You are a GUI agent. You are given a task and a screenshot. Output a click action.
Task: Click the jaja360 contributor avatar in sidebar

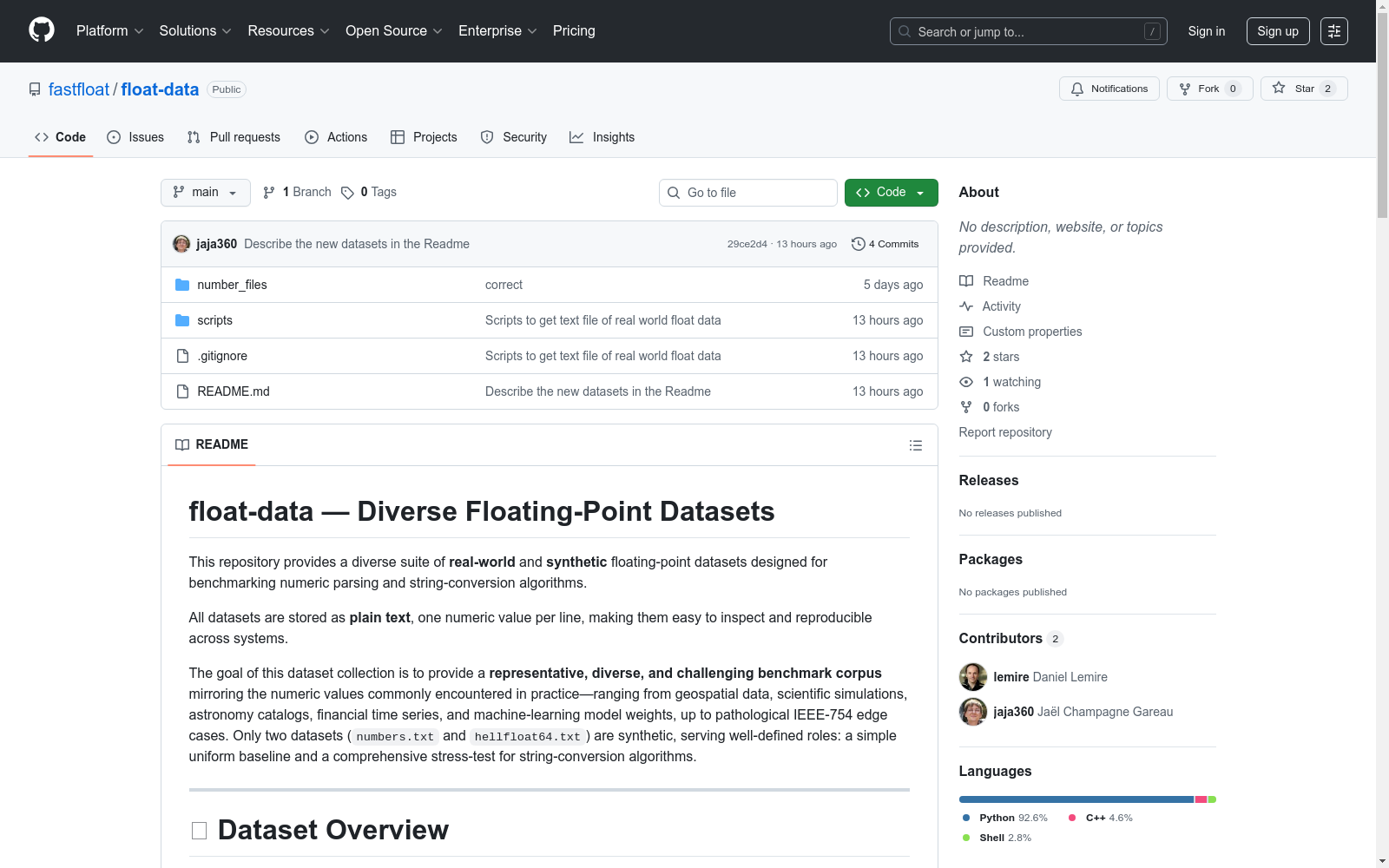(973, 712)
